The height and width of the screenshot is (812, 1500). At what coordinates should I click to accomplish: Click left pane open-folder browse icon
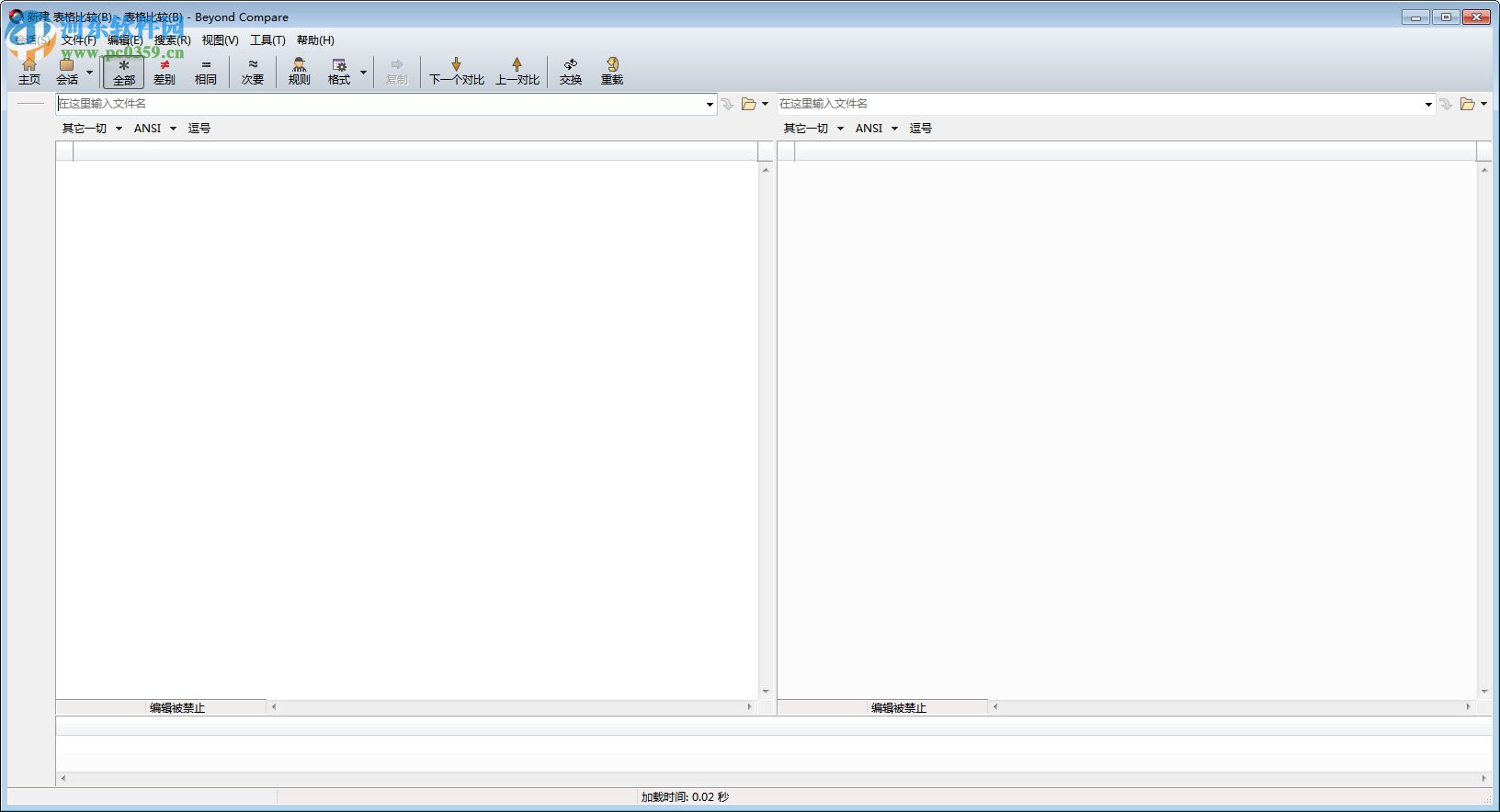749,105
